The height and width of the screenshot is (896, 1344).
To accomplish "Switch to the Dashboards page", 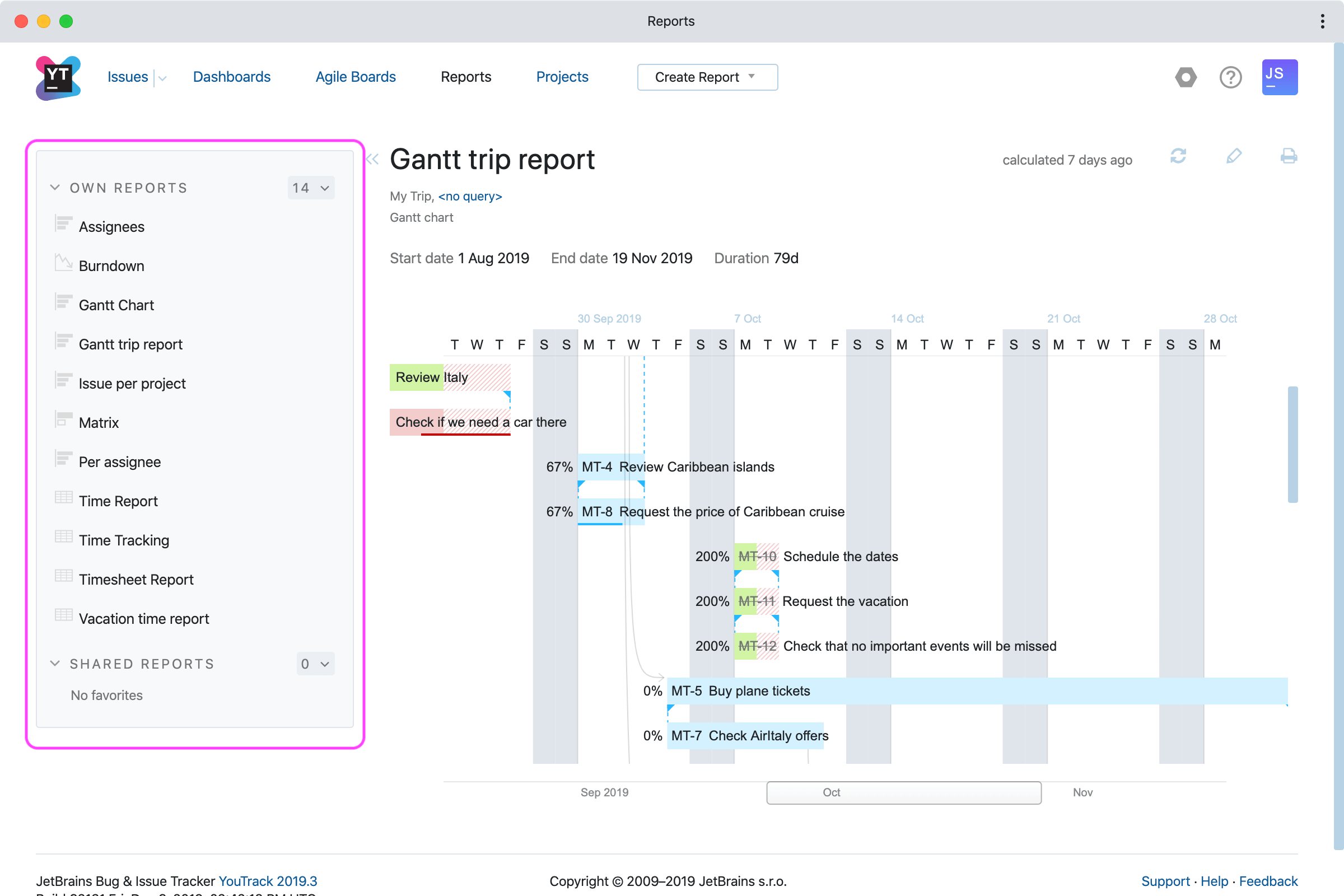I will 231,77.
